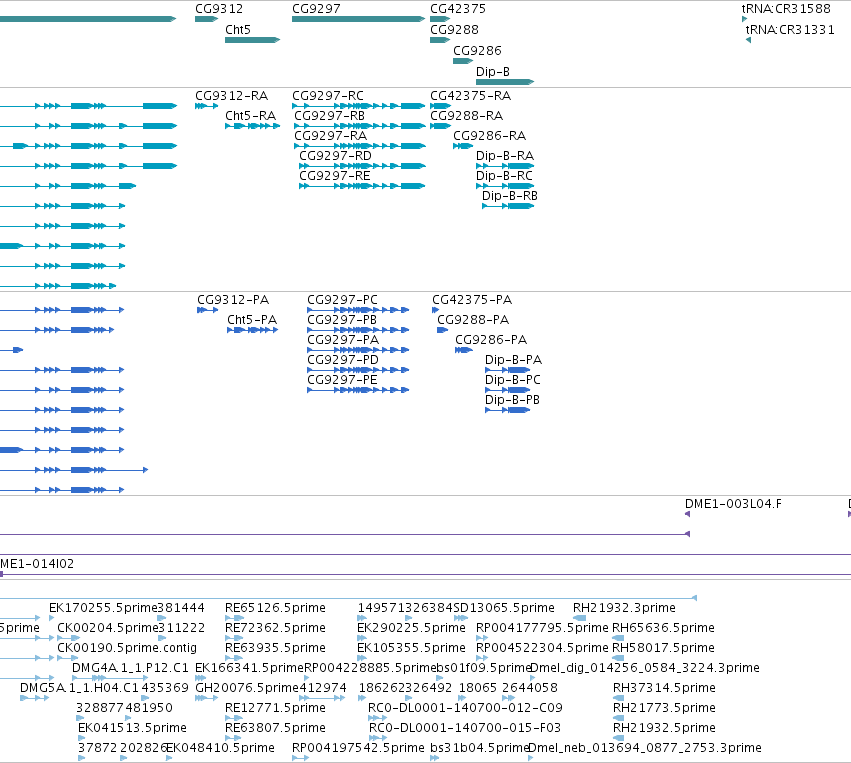Image resolution: width=851 pixels, height=763 pixels.
Task: Click protein CG9288-PA
Action: click(473, 320)
